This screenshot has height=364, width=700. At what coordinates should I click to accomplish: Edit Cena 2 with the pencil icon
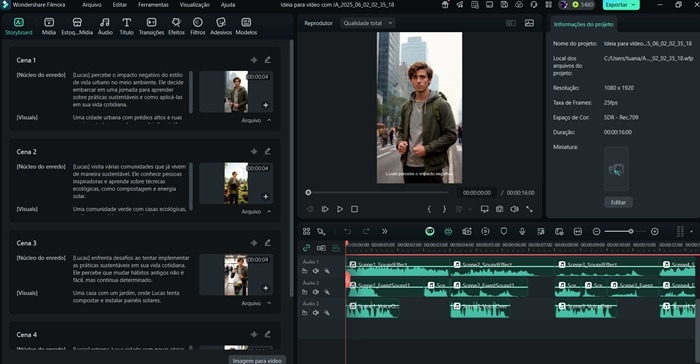point(267,151)
